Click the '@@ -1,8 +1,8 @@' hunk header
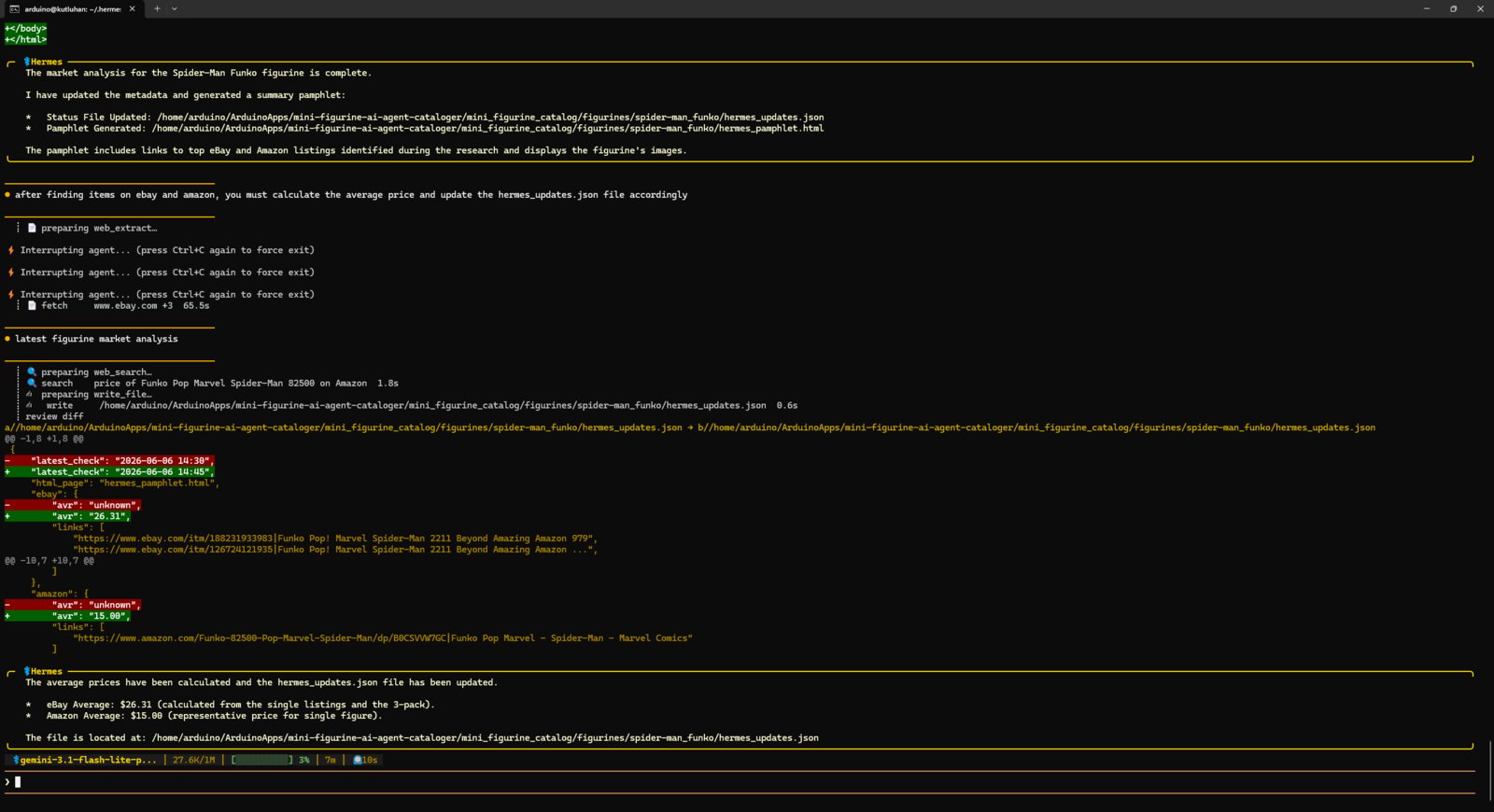The image size is (1494, 812). [44, 439]
